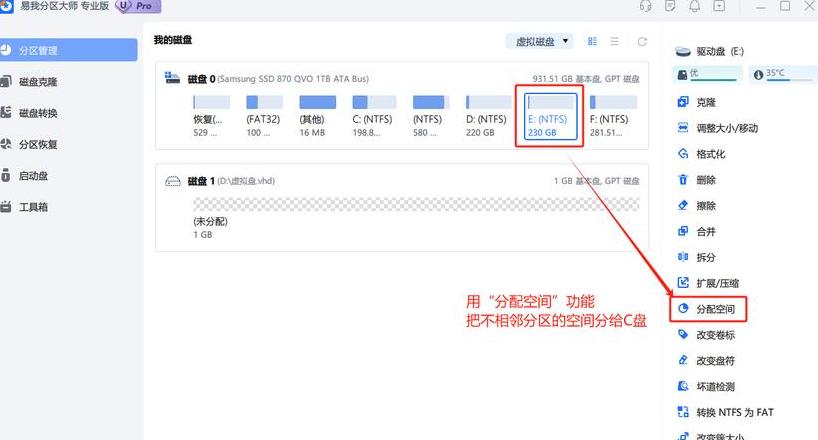Select the F: (NTFS) partition
The image size is (818, 440).
pyautogui.click(x=613, y=116)
